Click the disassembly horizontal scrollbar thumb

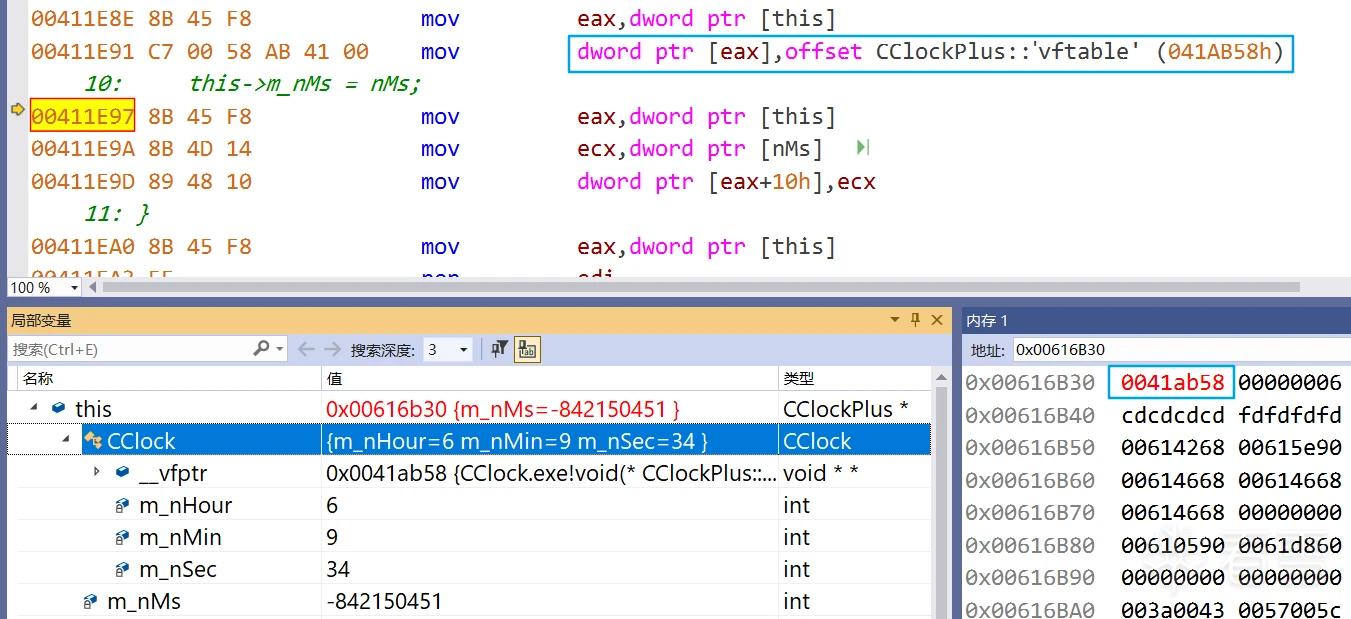pyautogui.click(x=700, y=288)
